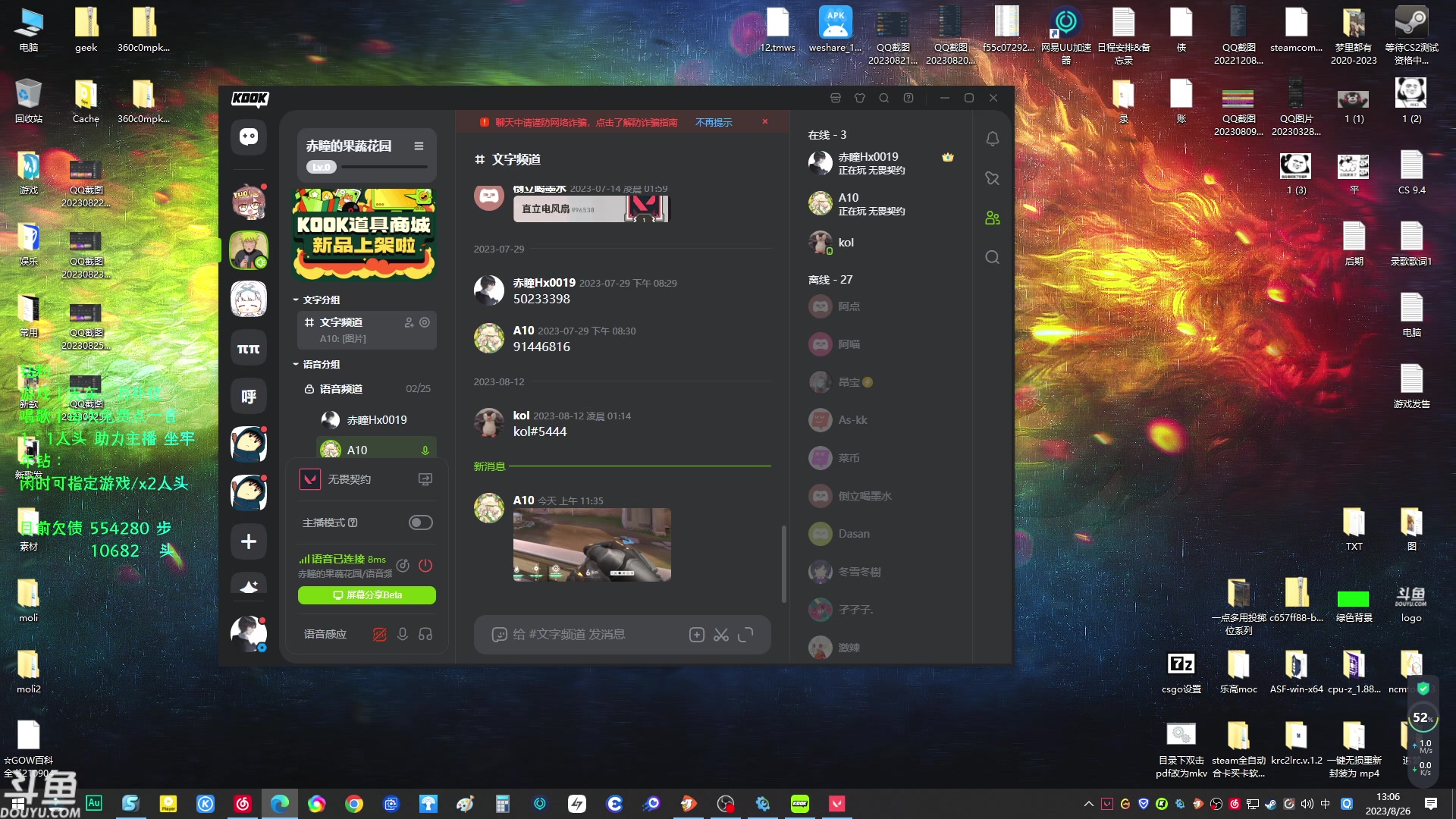The height and width of the screenshot is (819, 1456).
Task: Select online member 赤瞳Hx0019 in member list
Action: pyautogui.click(x=883, y=163)
